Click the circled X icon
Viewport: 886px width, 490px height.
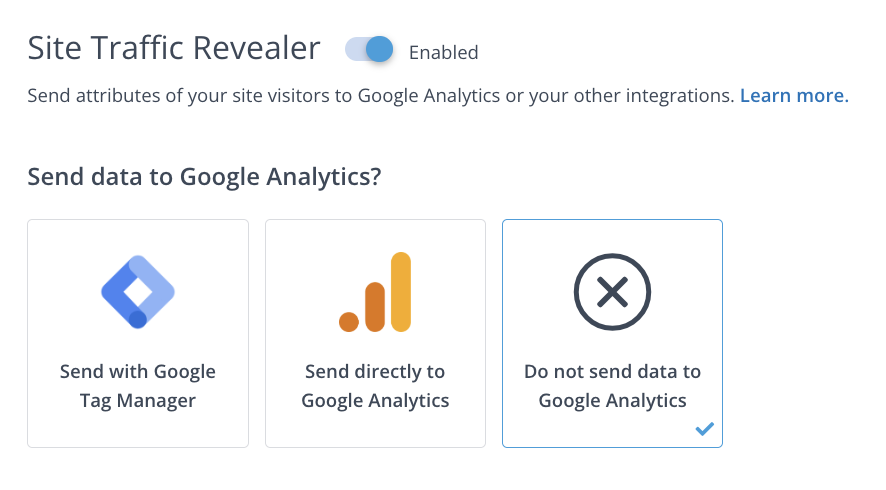point(612,291)
